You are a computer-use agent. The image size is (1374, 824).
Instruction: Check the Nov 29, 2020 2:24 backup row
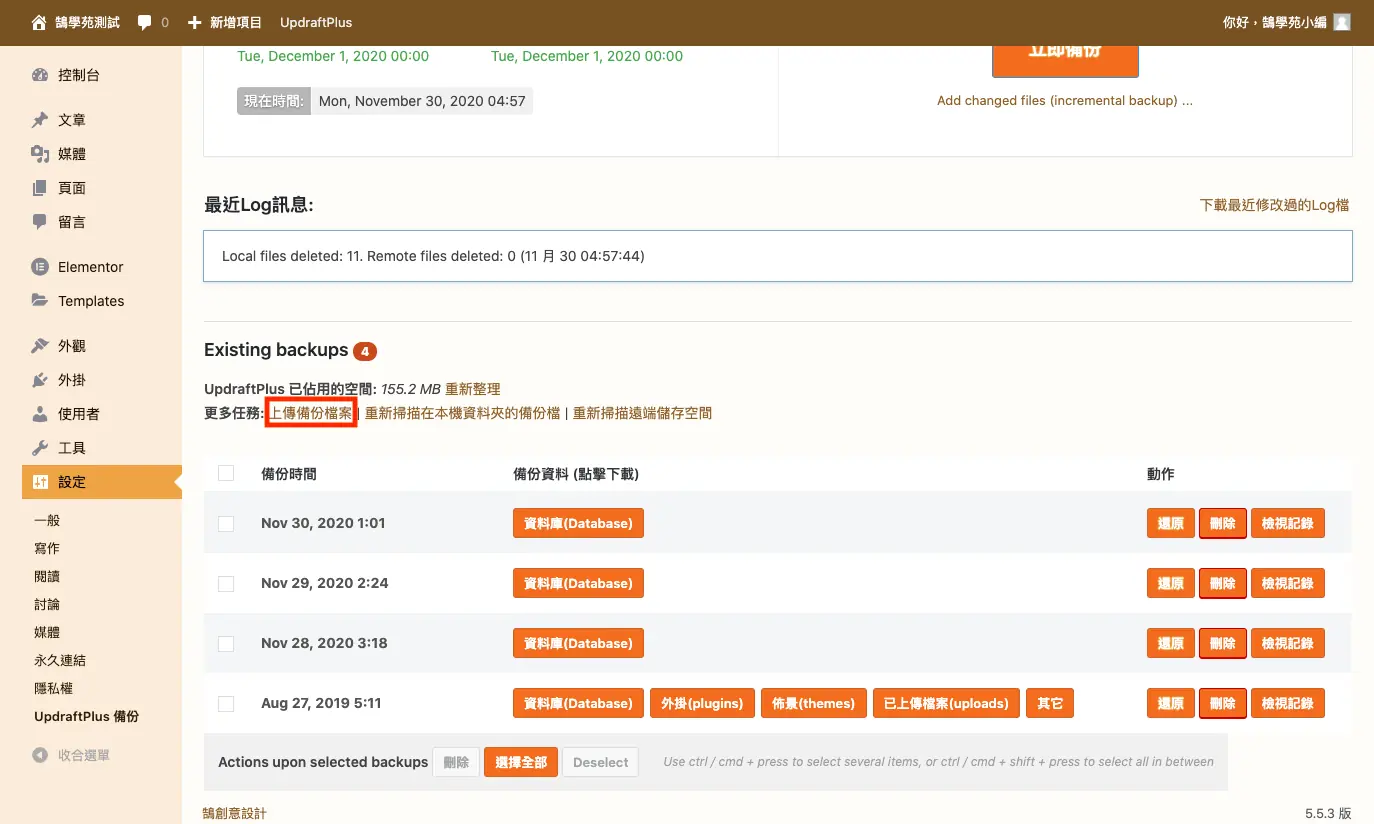tap(226, 583)
